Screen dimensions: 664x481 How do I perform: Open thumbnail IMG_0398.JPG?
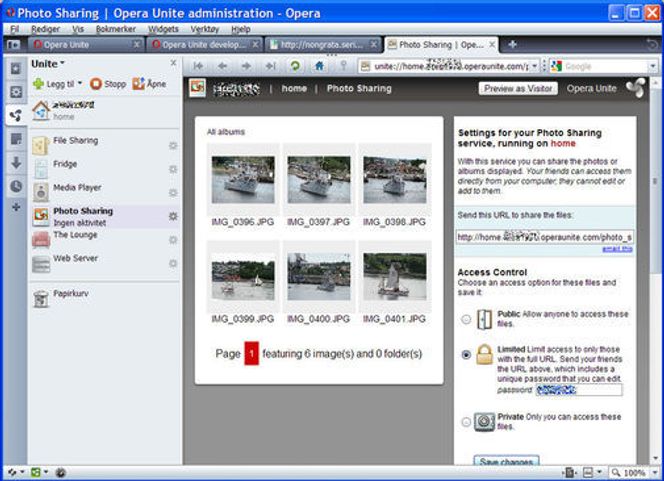pos(395,180)
